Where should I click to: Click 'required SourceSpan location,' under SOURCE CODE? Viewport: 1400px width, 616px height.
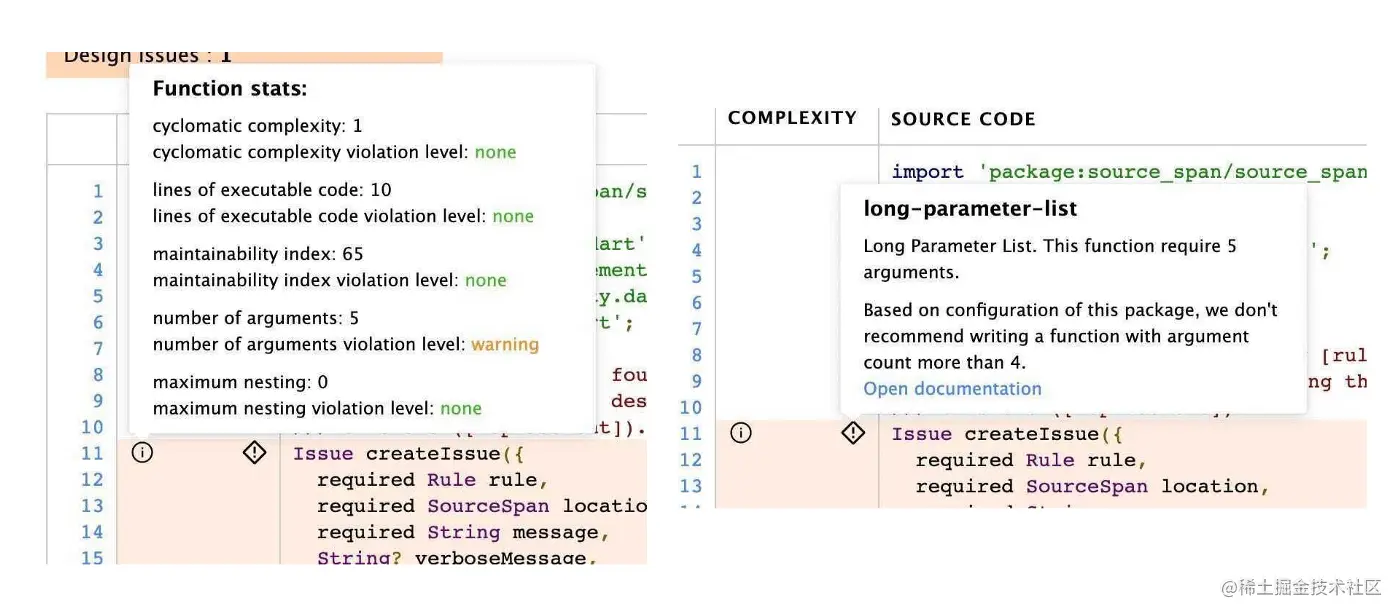pyautogui.click(x=1092, y=486)
